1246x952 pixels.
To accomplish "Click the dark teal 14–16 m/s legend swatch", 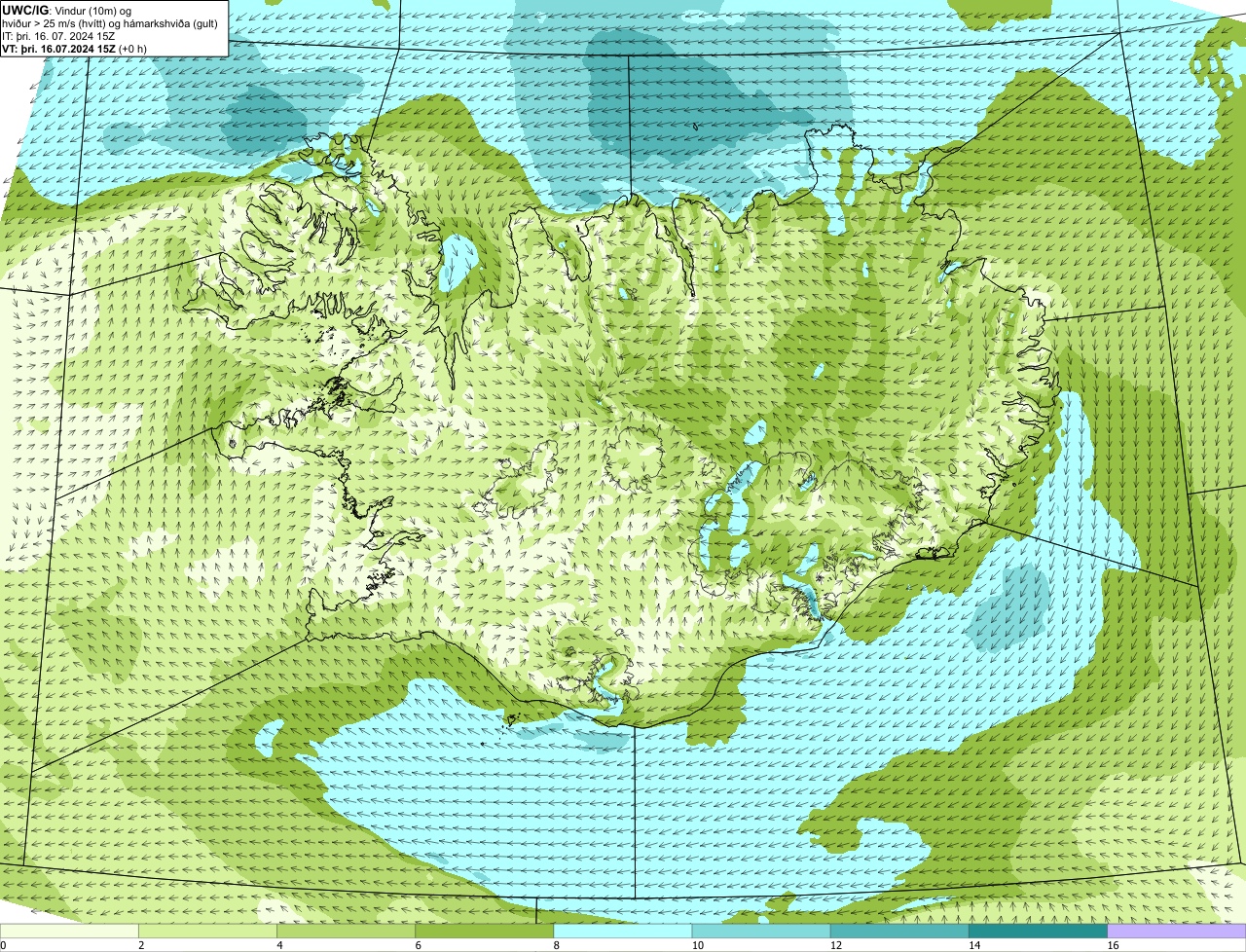I will 1039,932.
